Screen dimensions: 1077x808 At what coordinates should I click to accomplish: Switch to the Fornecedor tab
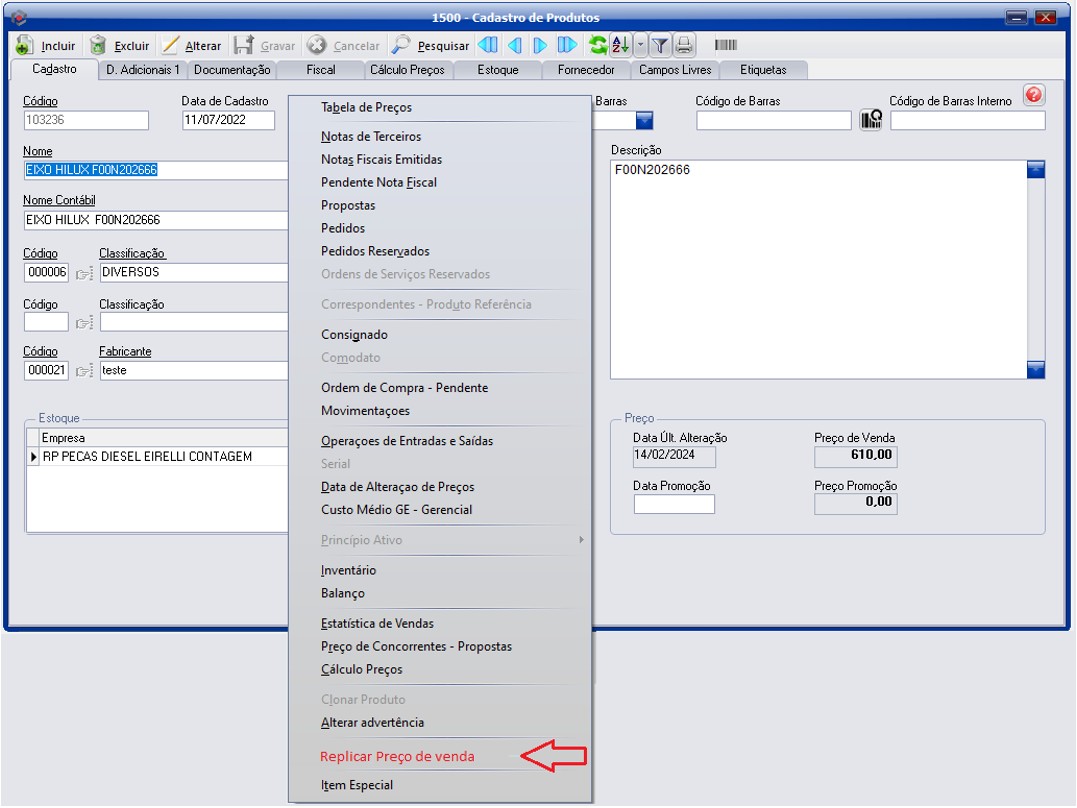point(585,70)
